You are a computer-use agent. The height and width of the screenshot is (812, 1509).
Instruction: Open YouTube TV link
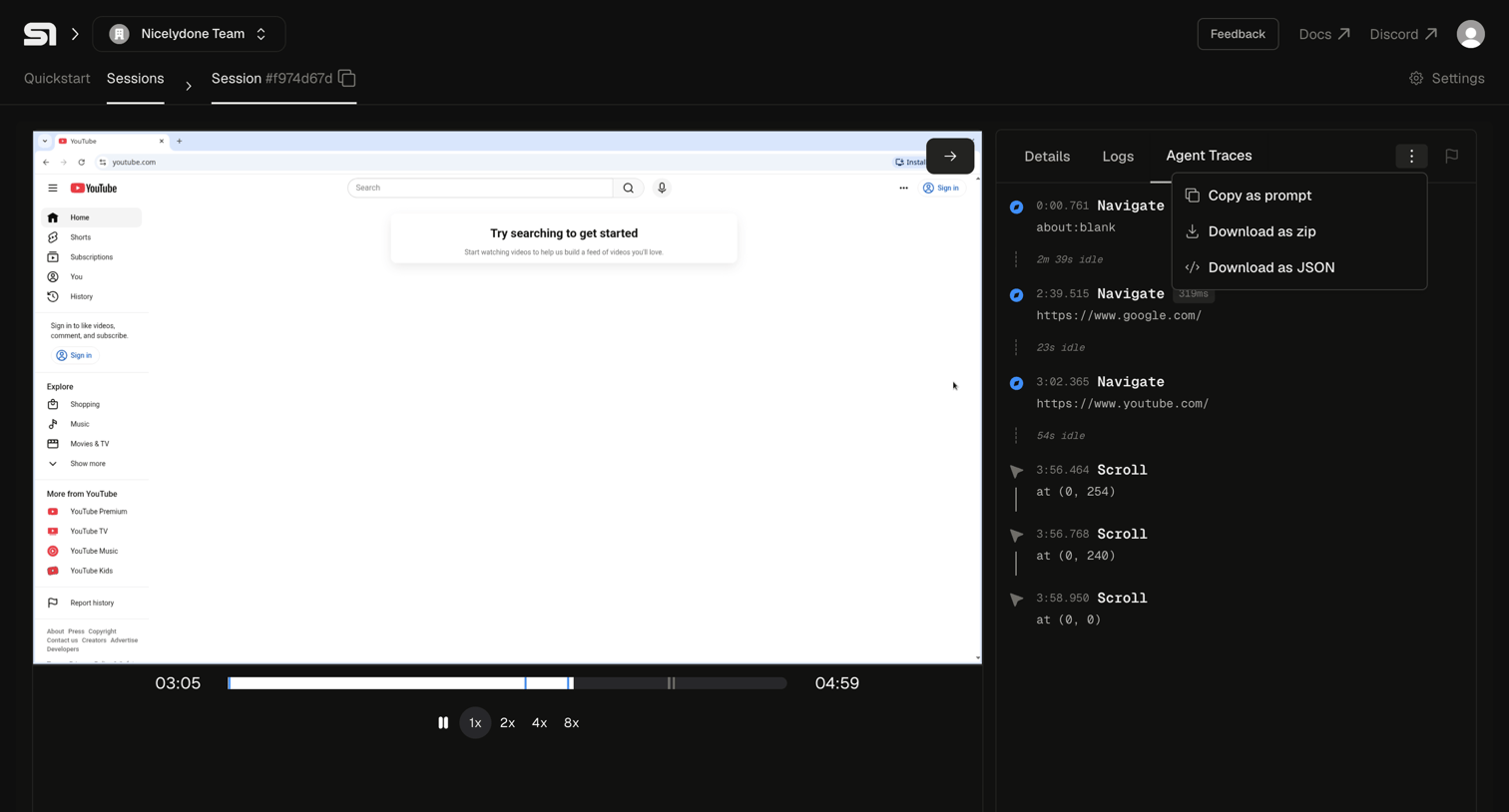92,532
